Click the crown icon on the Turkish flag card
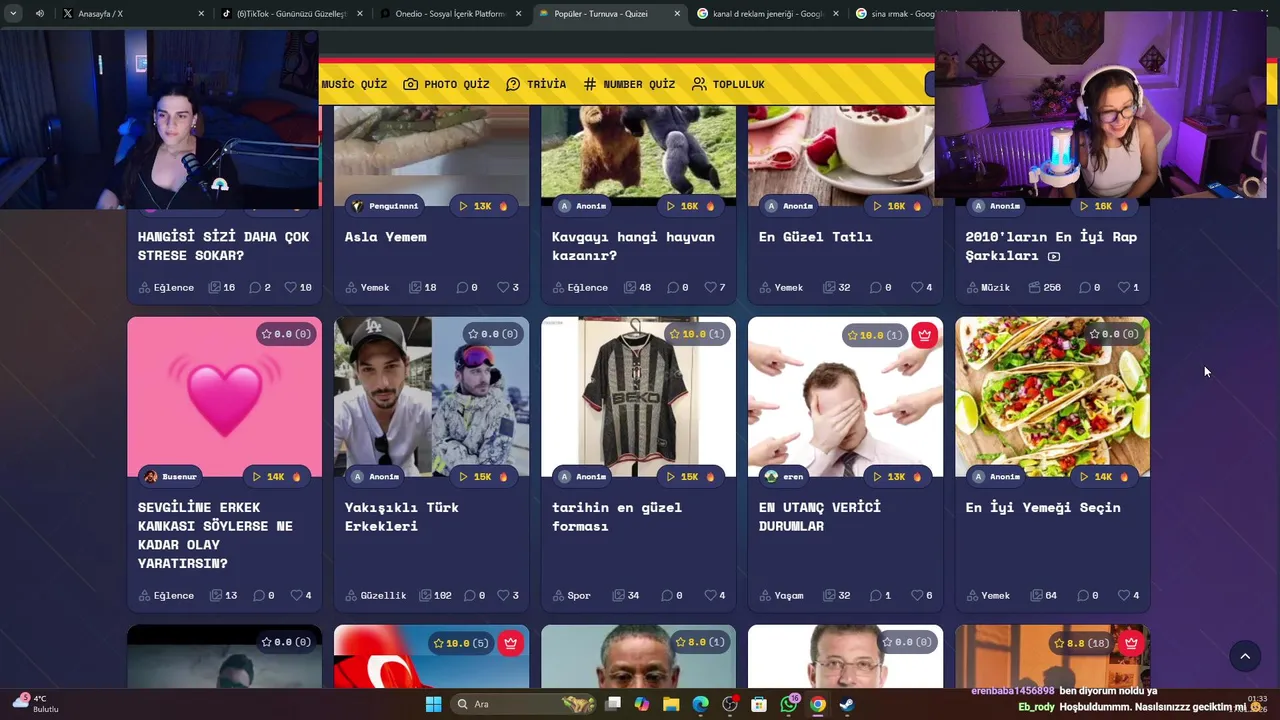 click(510, 643)
